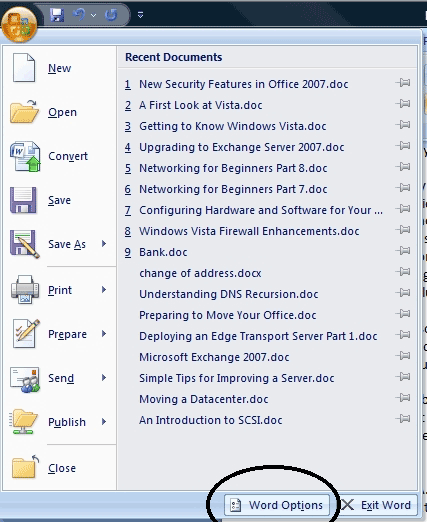Open Customize Quick Access Toolbar dropdown
The image size is (427, 522).
140,15
